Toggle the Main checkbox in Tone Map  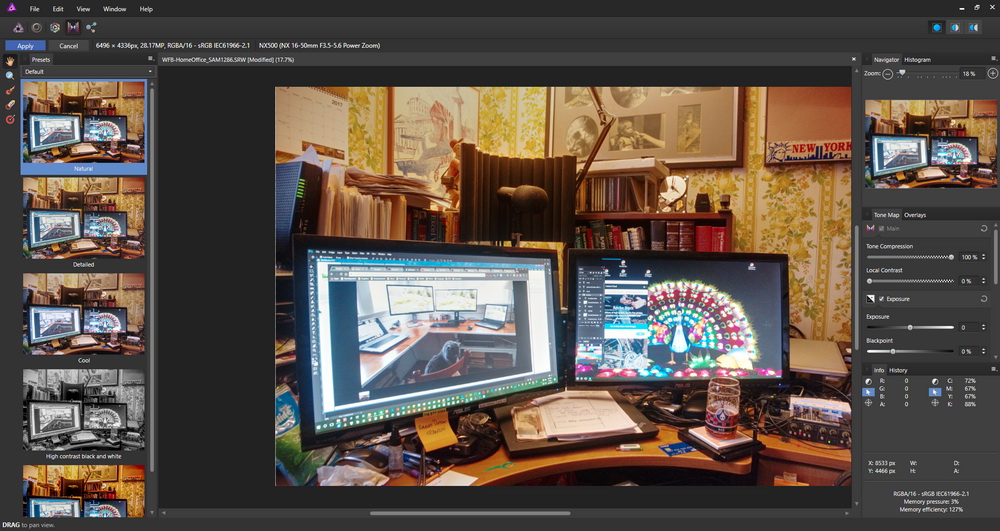[881, 228]
